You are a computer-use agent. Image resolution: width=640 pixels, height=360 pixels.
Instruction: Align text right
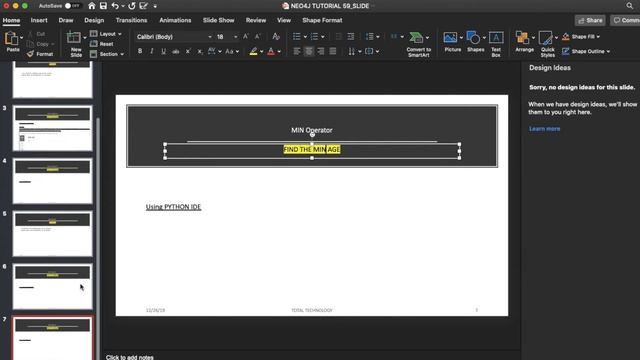coord(321,51)
